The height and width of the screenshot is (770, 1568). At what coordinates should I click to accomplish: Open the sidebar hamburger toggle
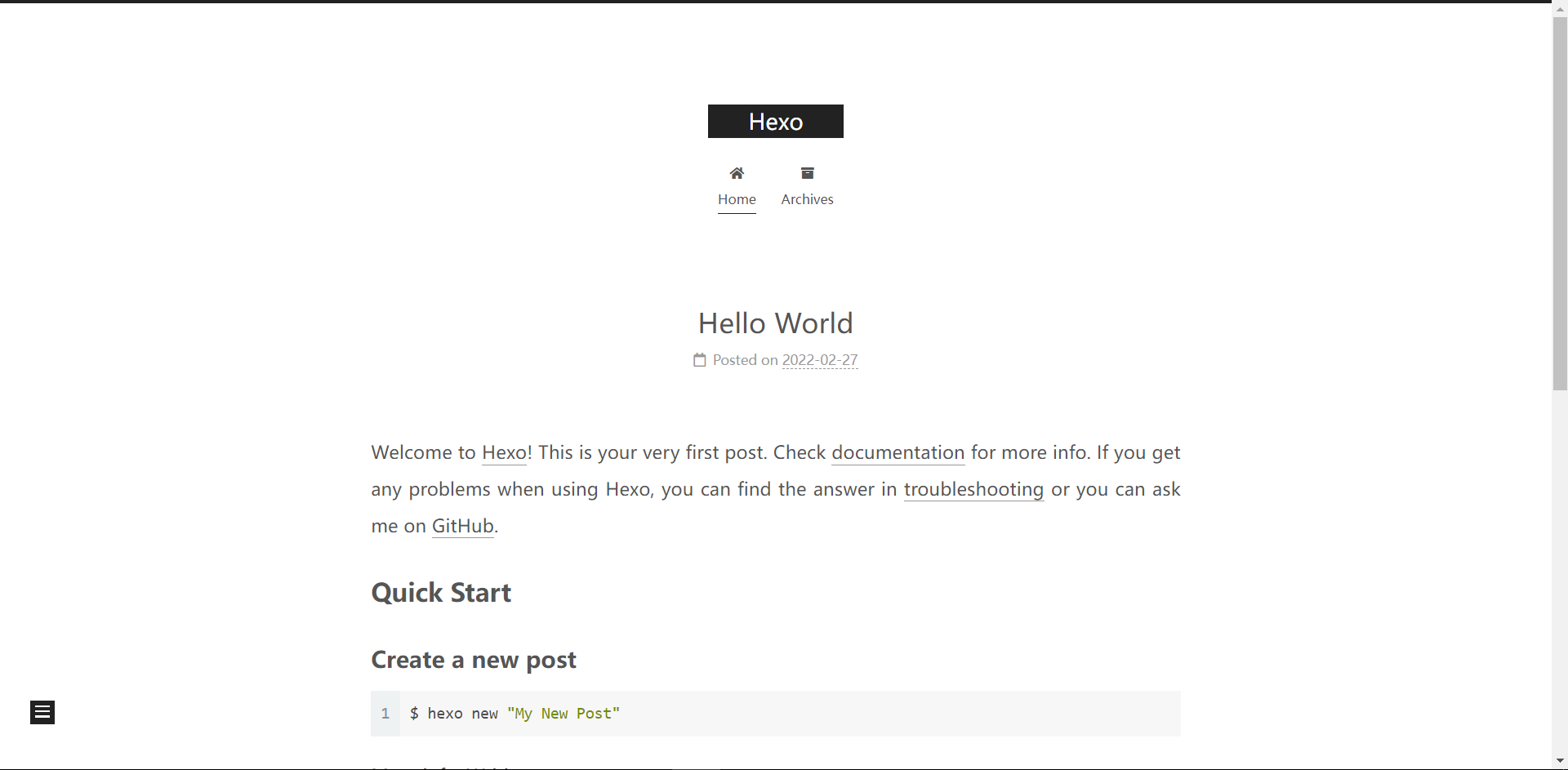pos(42,713)
